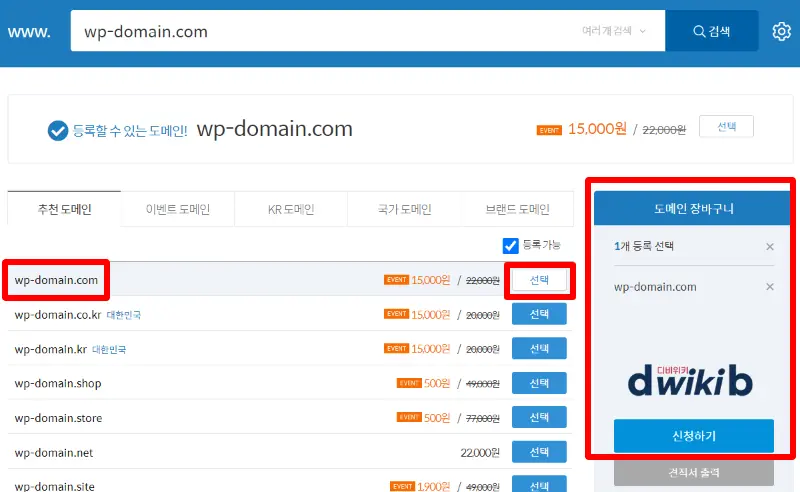The width and height of the screenshot is (800, 492).
Task: Click the domain search input field
Action: 320,32
